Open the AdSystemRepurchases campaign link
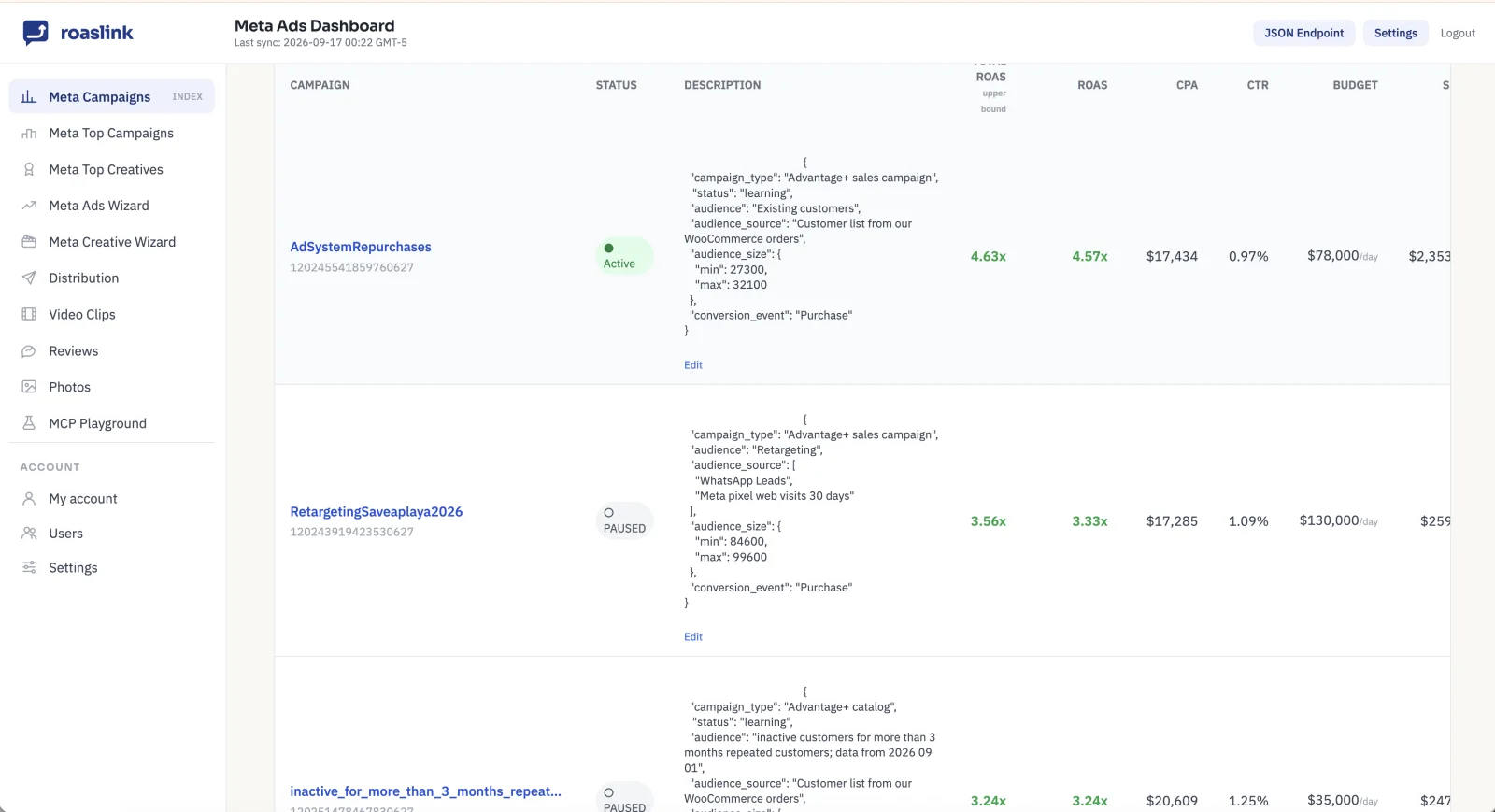The image size is (1495, 812). coord(361,247)
